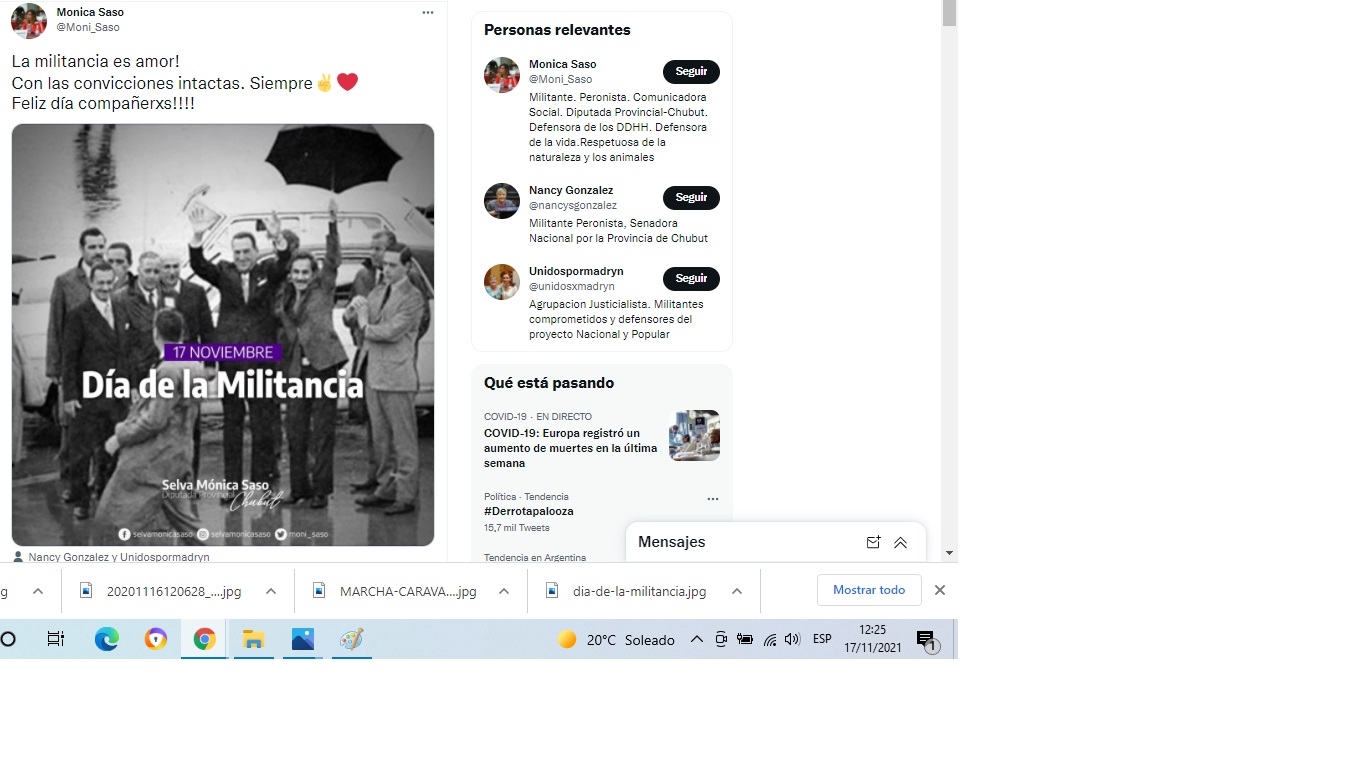Open the volume speaker tray icon
Image resolution: width=1366 pixels, height=768 pixels.
(x=793, y=640)
